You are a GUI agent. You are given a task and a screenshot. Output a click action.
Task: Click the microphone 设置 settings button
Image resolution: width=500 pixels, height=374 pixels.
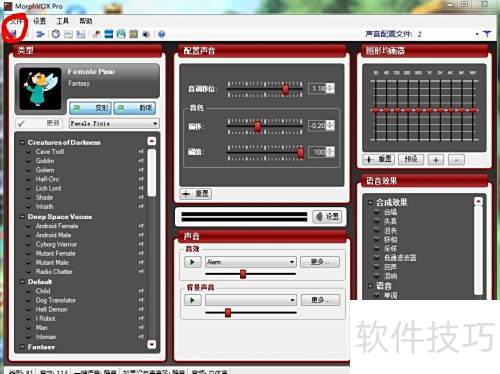pos(328,217)
